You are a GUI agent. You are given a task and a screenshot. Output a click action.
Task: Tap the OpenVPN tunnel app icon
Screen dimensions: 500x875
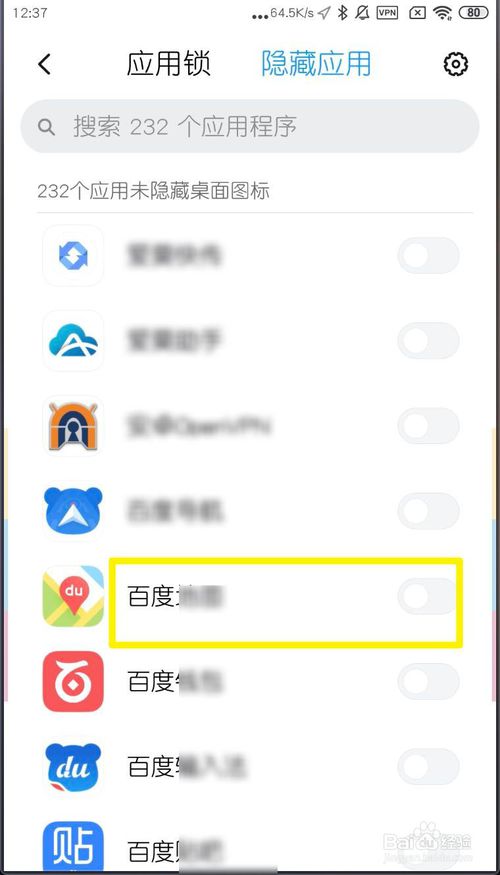point(73,426)
